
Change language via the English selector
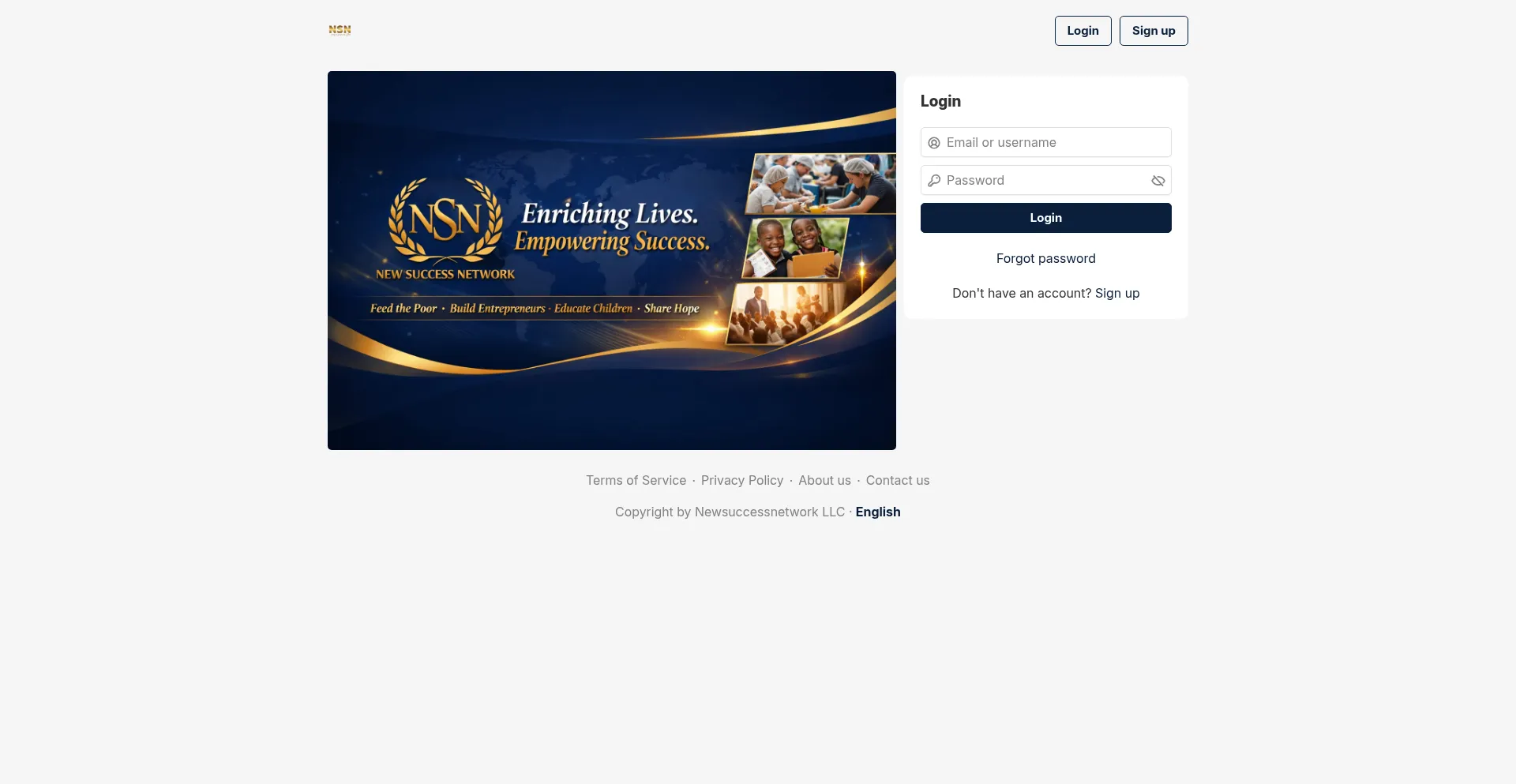[x=878, y=512]
